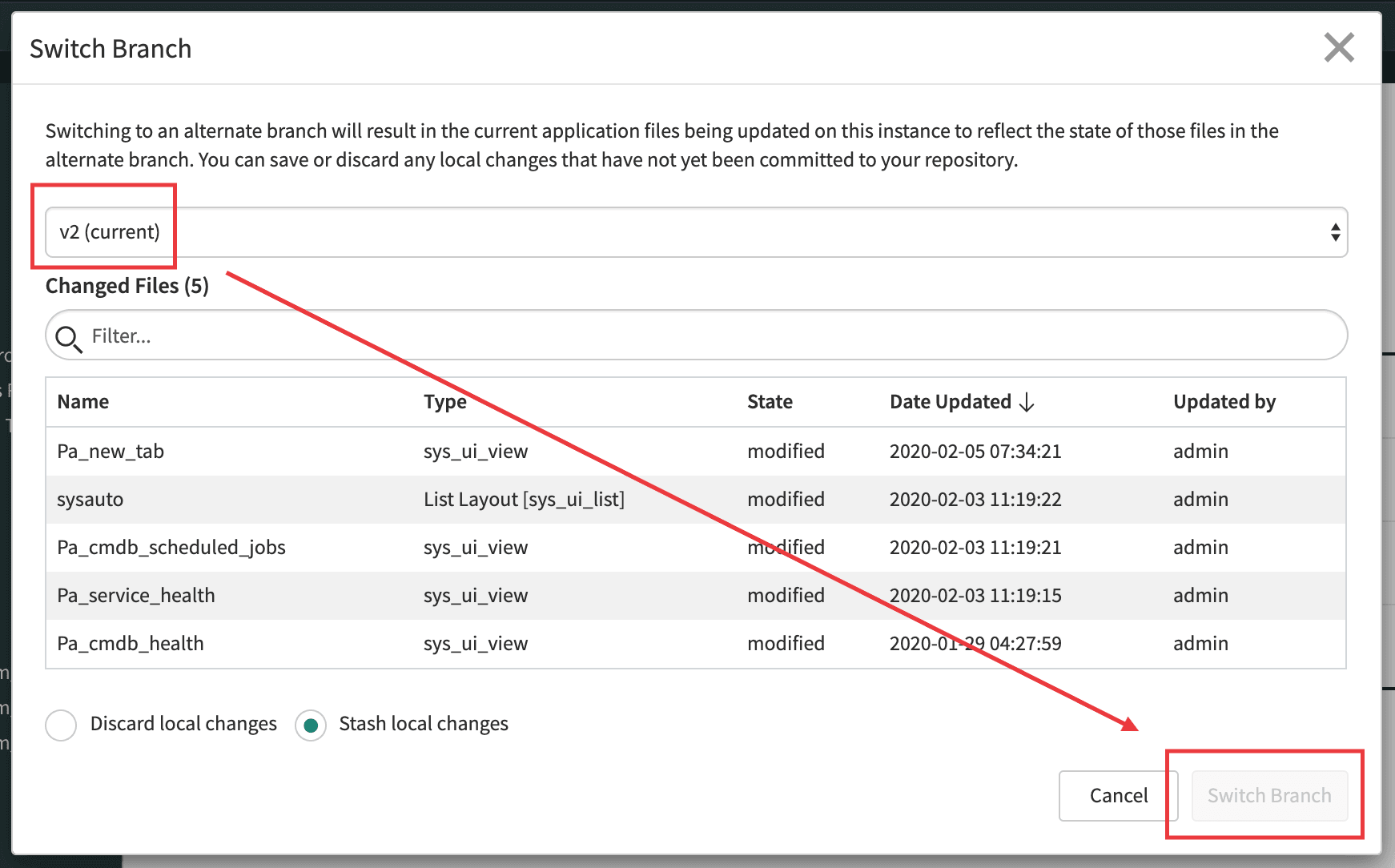Sort table by Type column header
1395x868 pixels.
tap(444, 402)
